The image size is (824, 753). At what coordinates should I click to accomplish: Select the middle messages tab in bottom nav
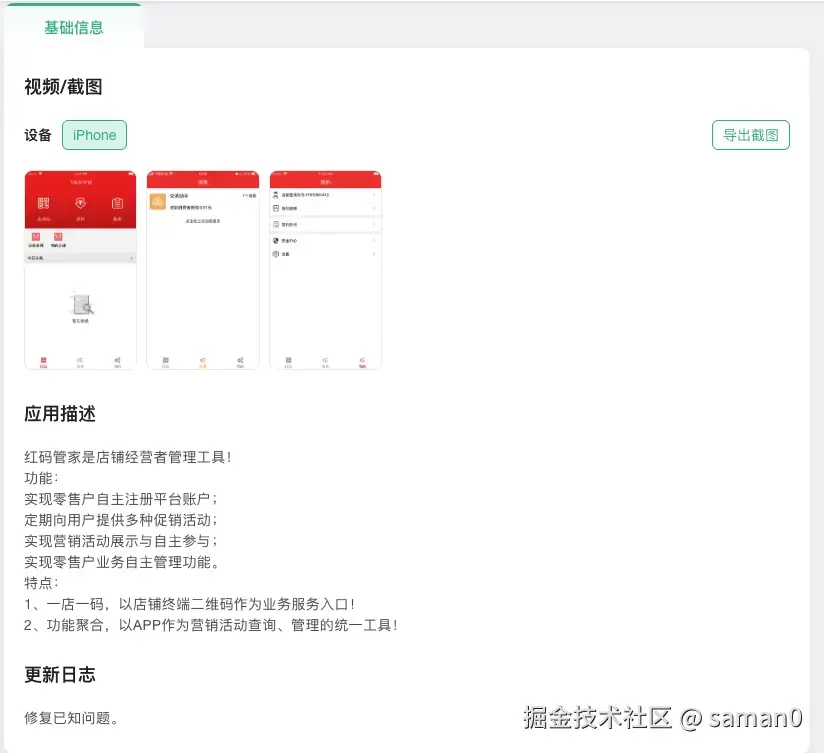[203, 360]
